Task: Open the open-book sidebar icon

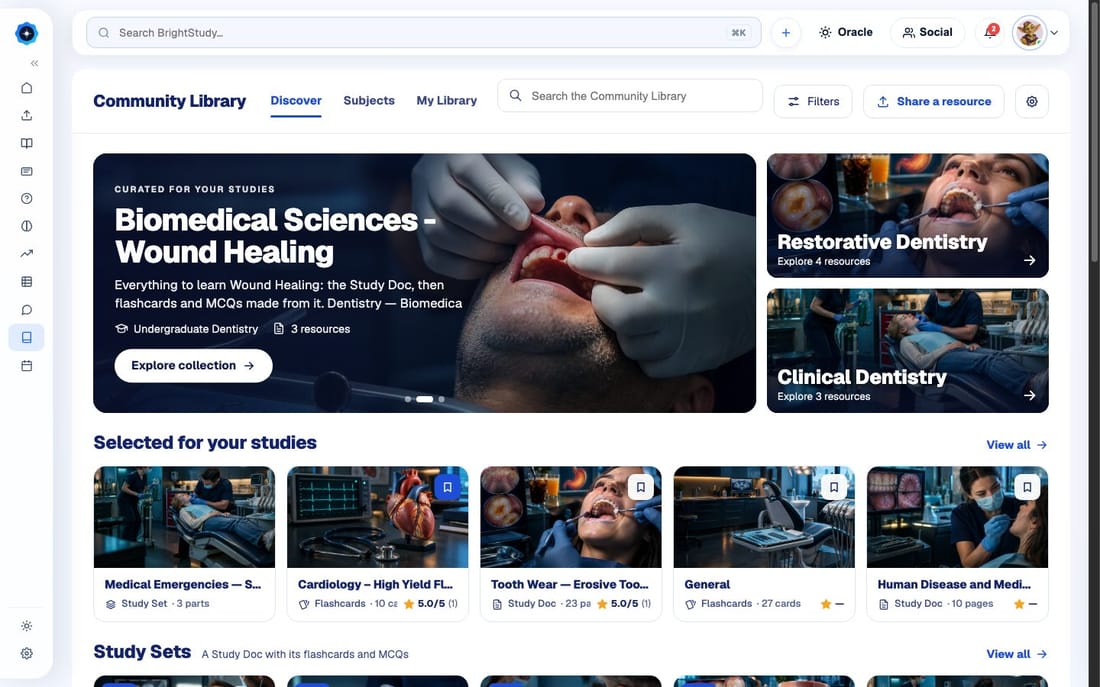Action: pos(27,143)
